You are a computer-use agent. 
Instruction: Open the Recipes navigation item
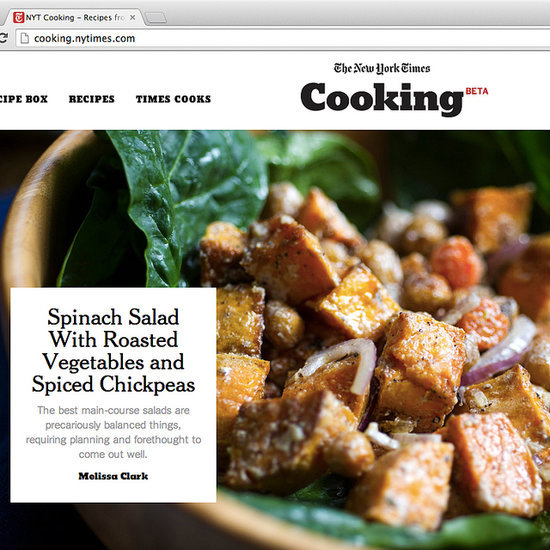point(92,99)
